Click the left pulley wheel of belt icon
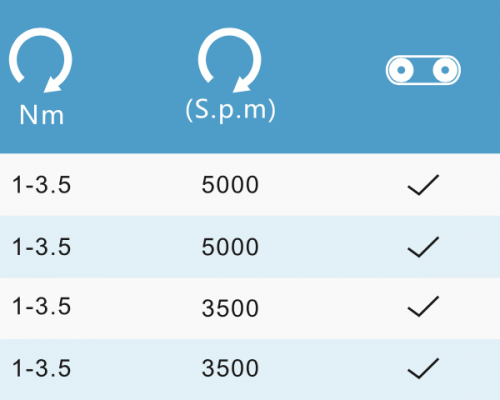 tap(401, 70)
